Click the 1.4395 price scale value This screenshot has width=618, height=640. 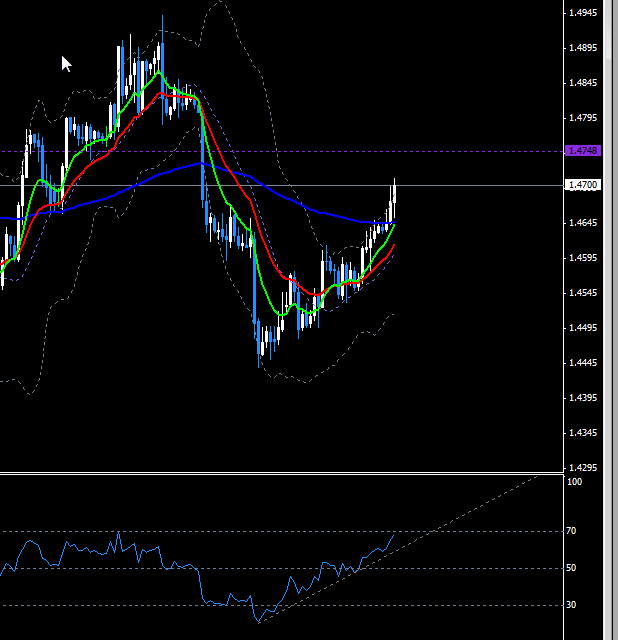click(x=582, y=398)
